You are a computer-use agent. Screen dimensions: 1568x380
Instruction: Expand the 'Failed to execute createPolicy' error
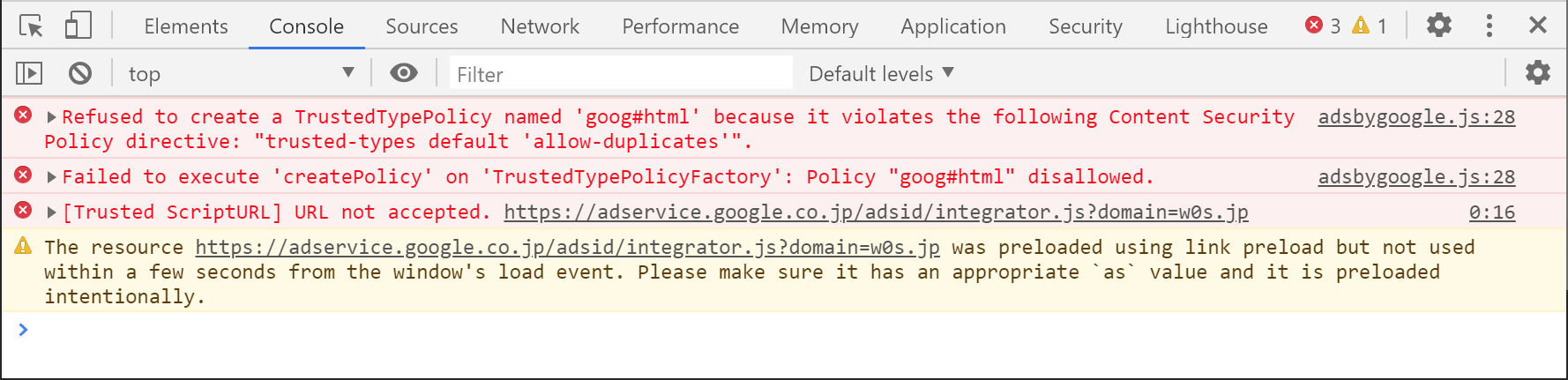coord(51,177)
